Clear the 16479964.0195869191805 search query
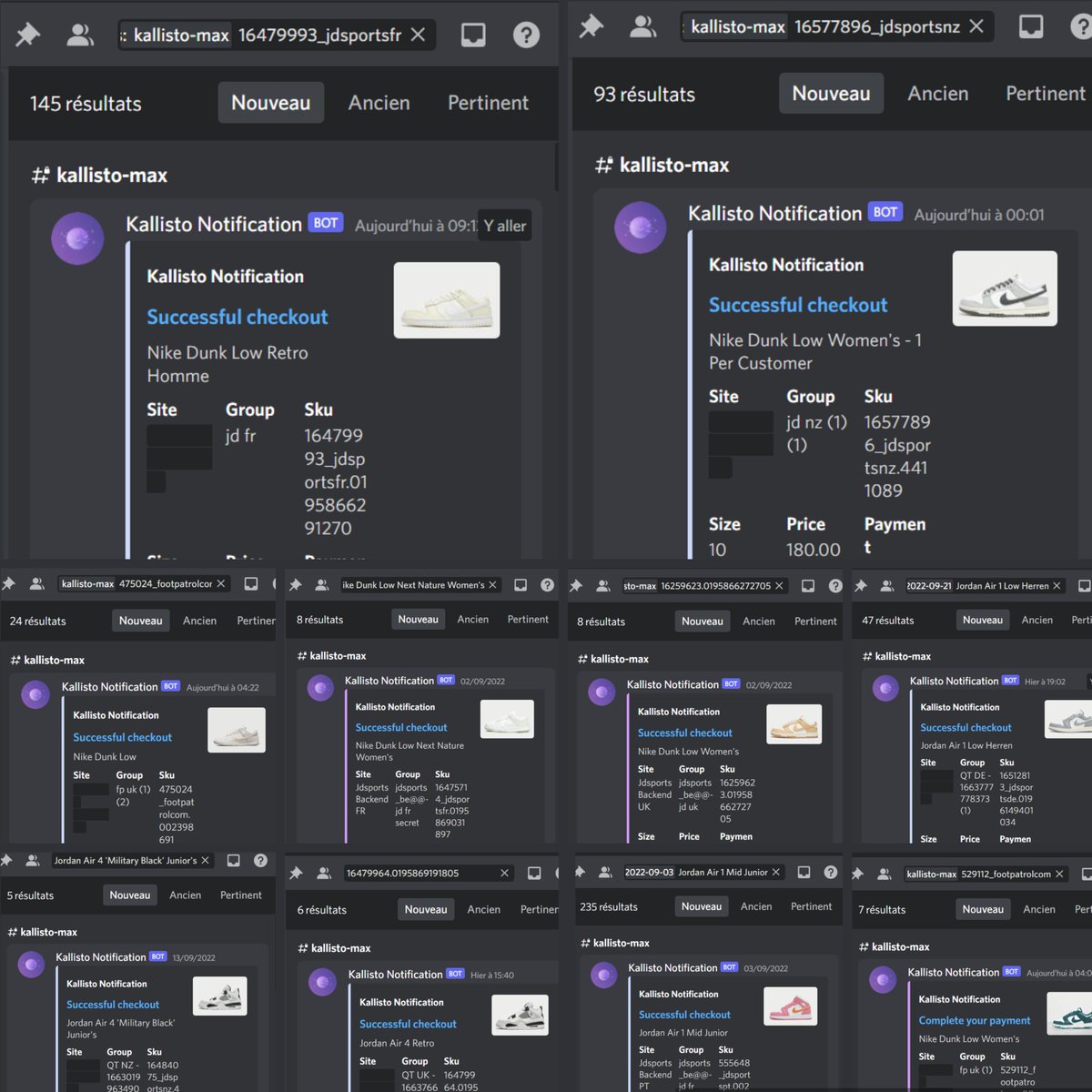Screen dimensions: 1092x1092 point(505,873)
